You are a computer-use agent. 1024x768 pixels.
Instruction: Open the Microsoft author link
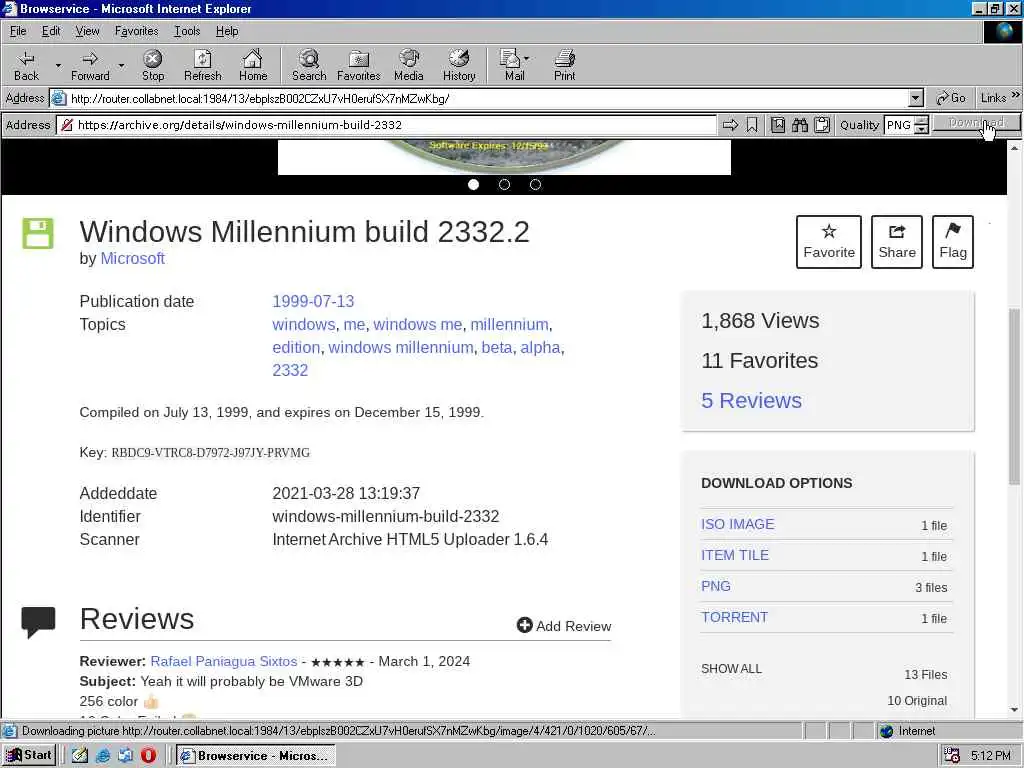(x=133, y=259)
